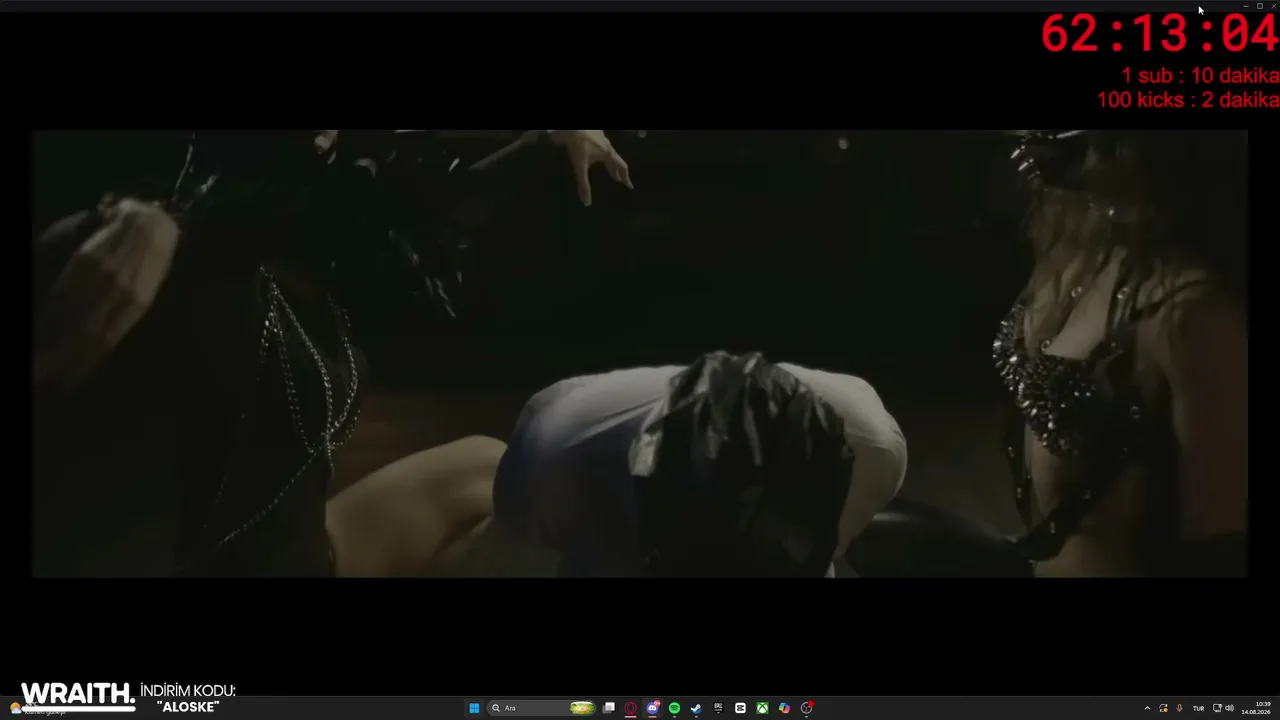Viewport: 1280px width, 720px height.
Task: Open the Opera GX browser taskbar icon
Action: (x=630, y=708)
